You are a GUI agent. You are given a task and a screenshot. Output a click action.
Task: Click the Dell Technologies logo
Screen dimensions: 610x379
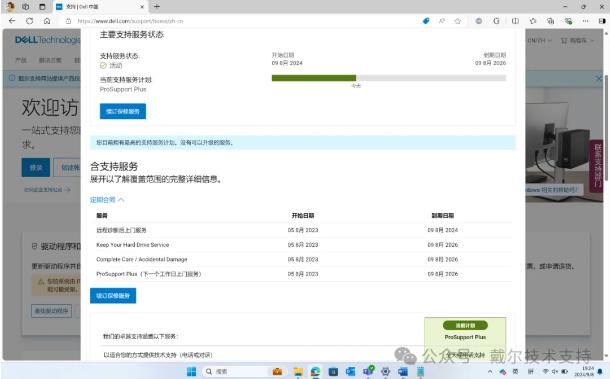(x=47, y=40)
